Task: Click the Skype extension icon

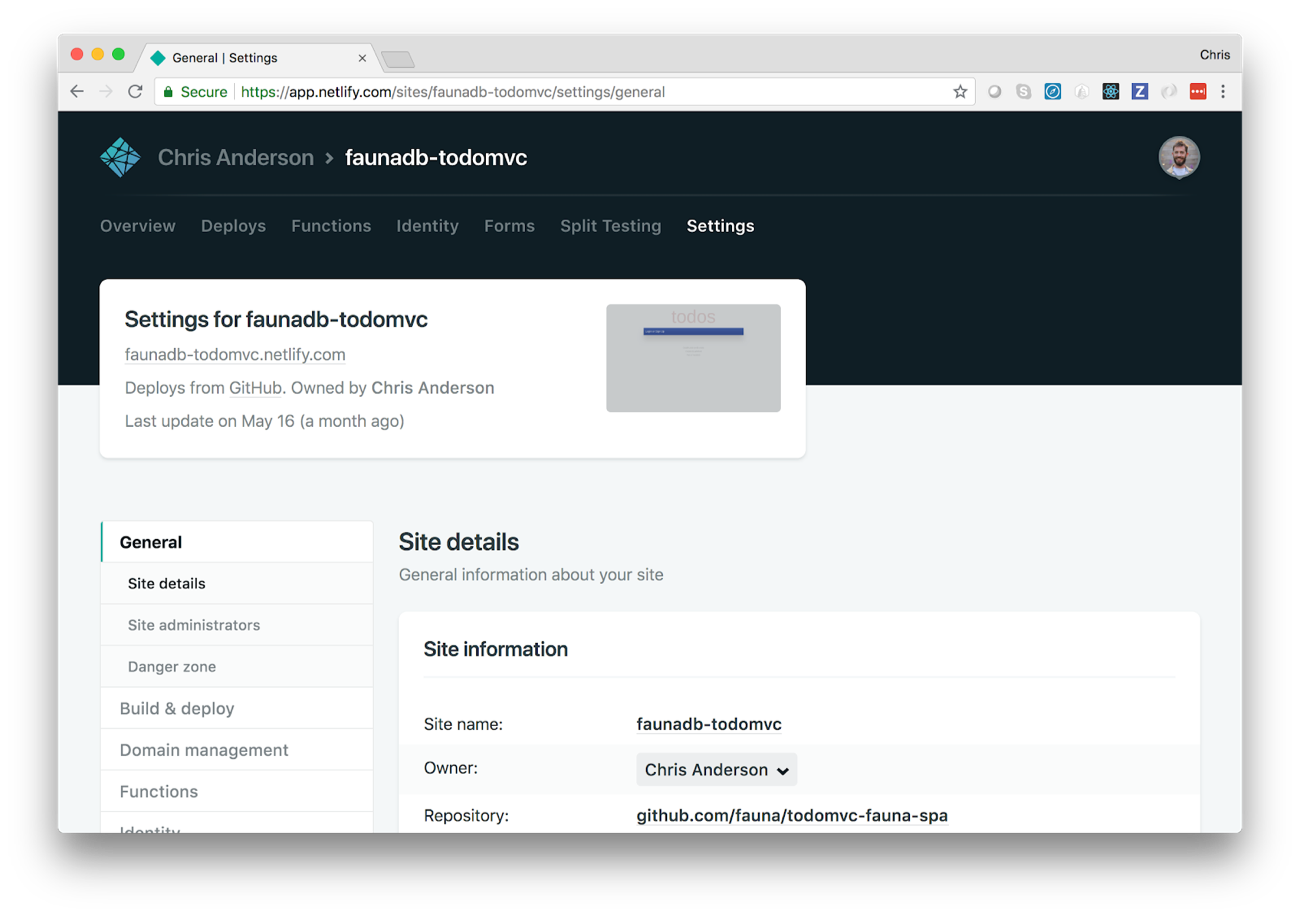Action: [x=1024, y=92]
